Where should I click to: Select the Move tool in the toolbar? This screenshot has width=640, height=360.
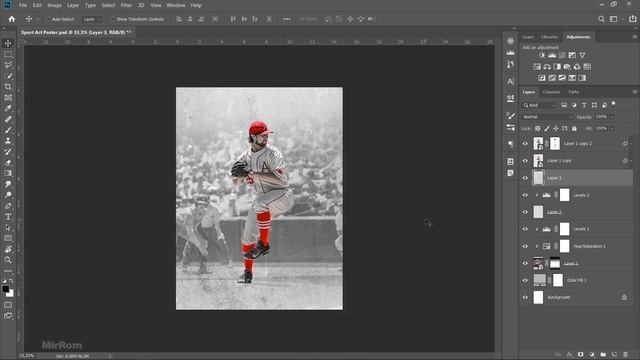click(x=8, y=43)
